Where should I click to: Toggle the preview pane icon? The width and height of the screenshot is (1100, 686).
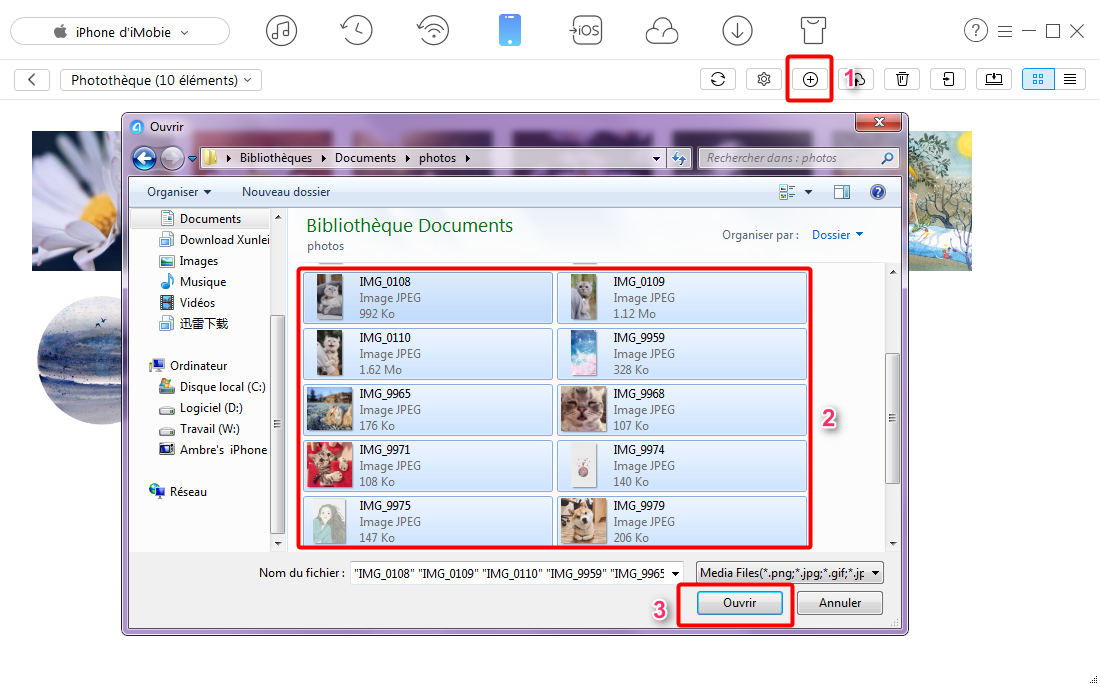click(x=842, y=192)
